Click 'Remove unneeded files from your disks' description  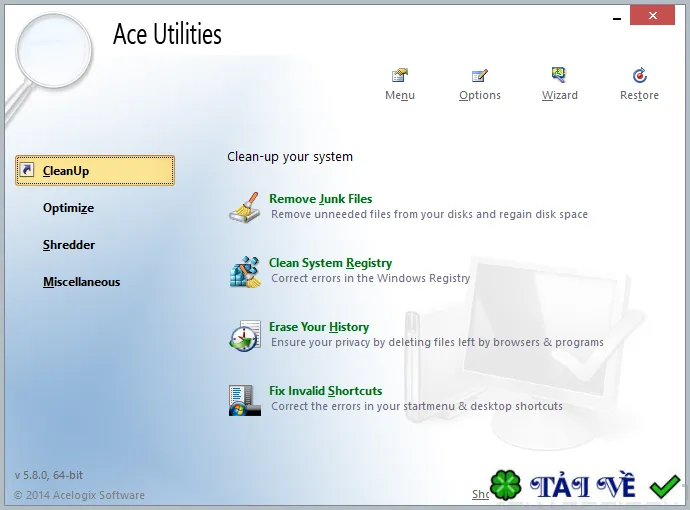point(429,214)
